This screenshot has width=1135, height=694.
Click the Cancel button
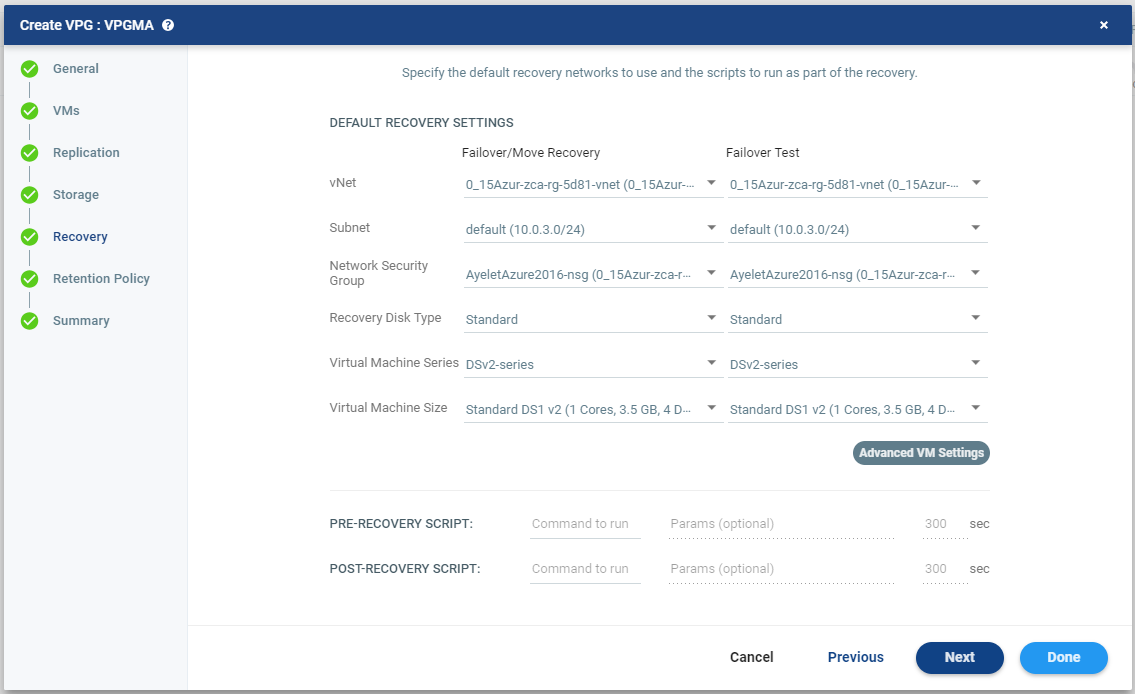751,657
